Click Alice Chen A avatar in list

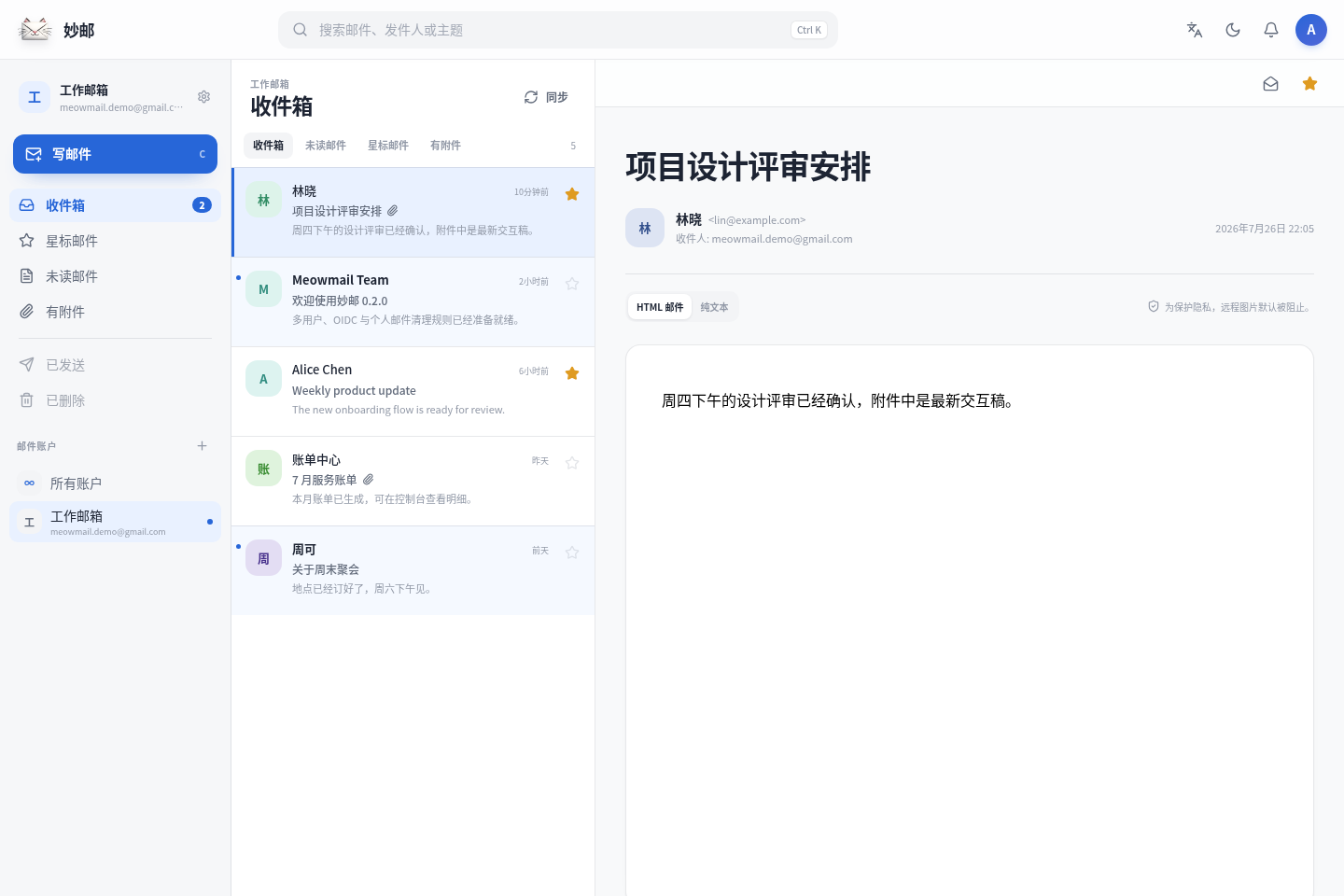(x=263, y=379)
